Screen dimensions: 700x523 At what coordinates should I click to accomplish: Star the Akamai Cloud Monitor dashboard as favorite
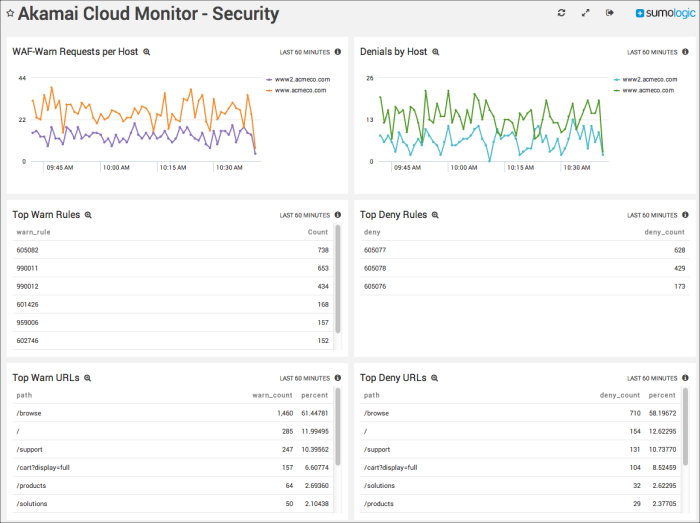10,14
